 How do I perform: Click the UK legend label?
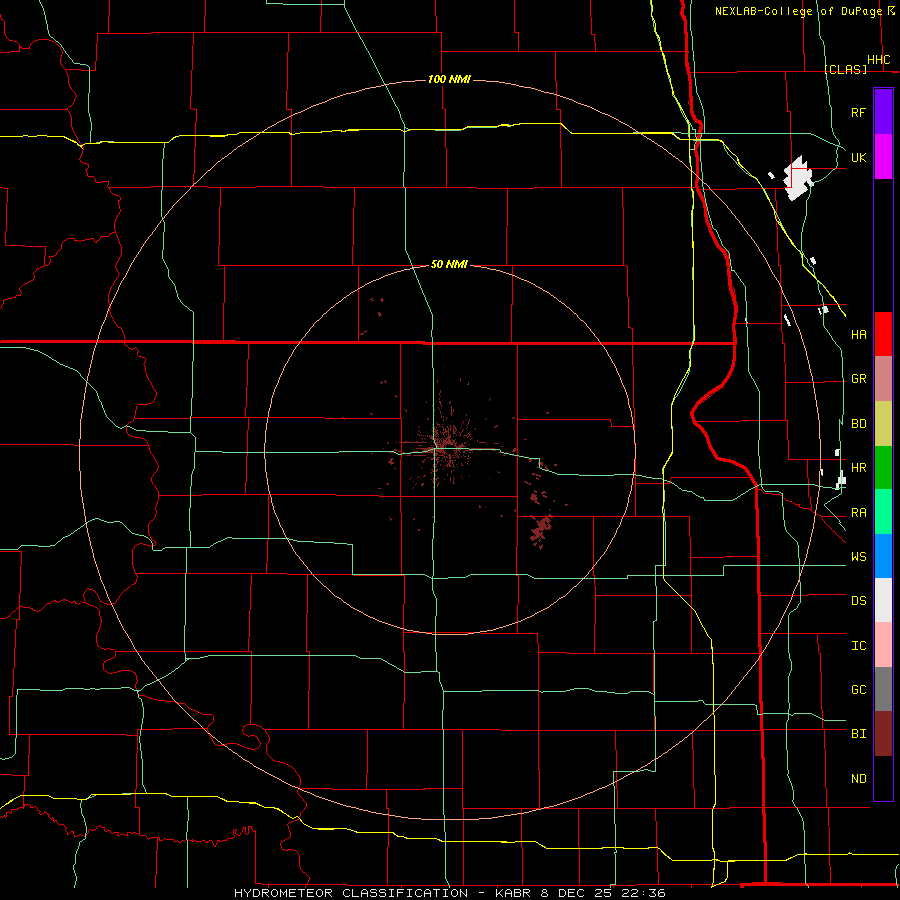(858, 157)
